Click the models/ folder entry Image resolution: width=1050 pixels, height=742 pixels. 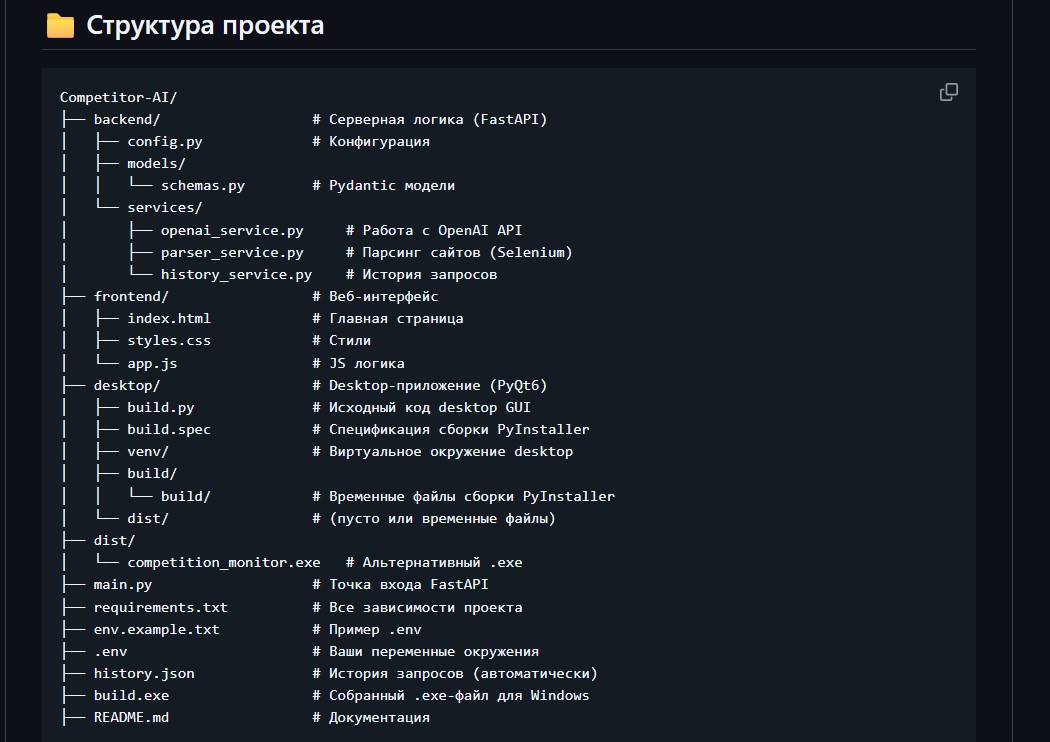click(x=156, y=163)
